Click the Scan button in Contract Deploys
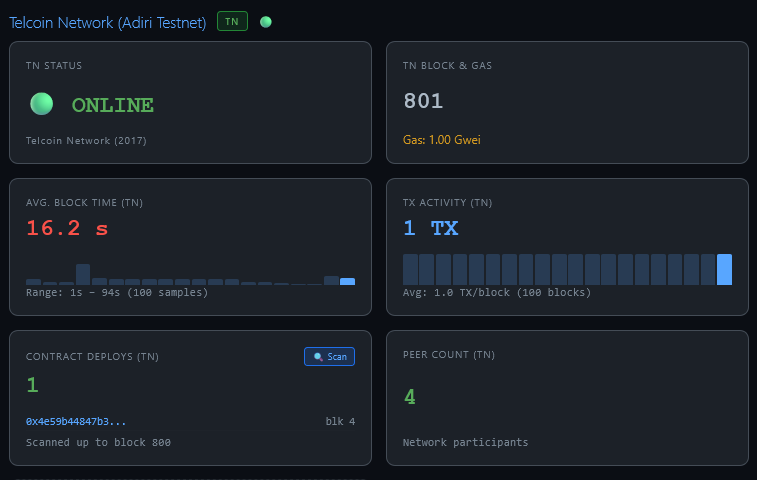Viewport: 757px width, 480px height. tap(329, 356)
